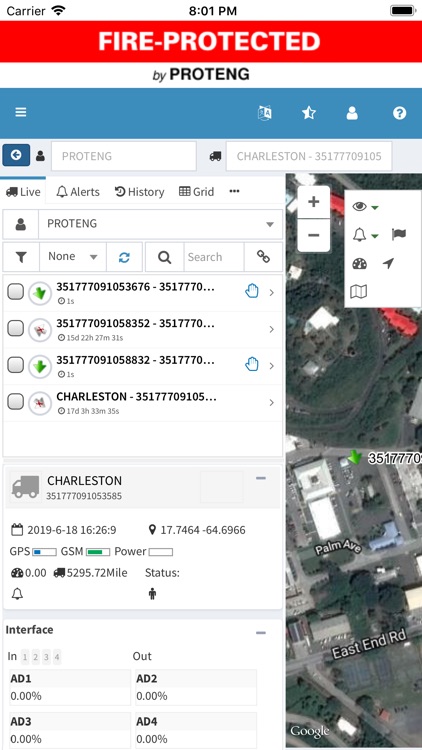Viewport: 422px width, 750px height.
Task: Focus the CHARLESTON vehicle input field
Action: coord(309,156)
